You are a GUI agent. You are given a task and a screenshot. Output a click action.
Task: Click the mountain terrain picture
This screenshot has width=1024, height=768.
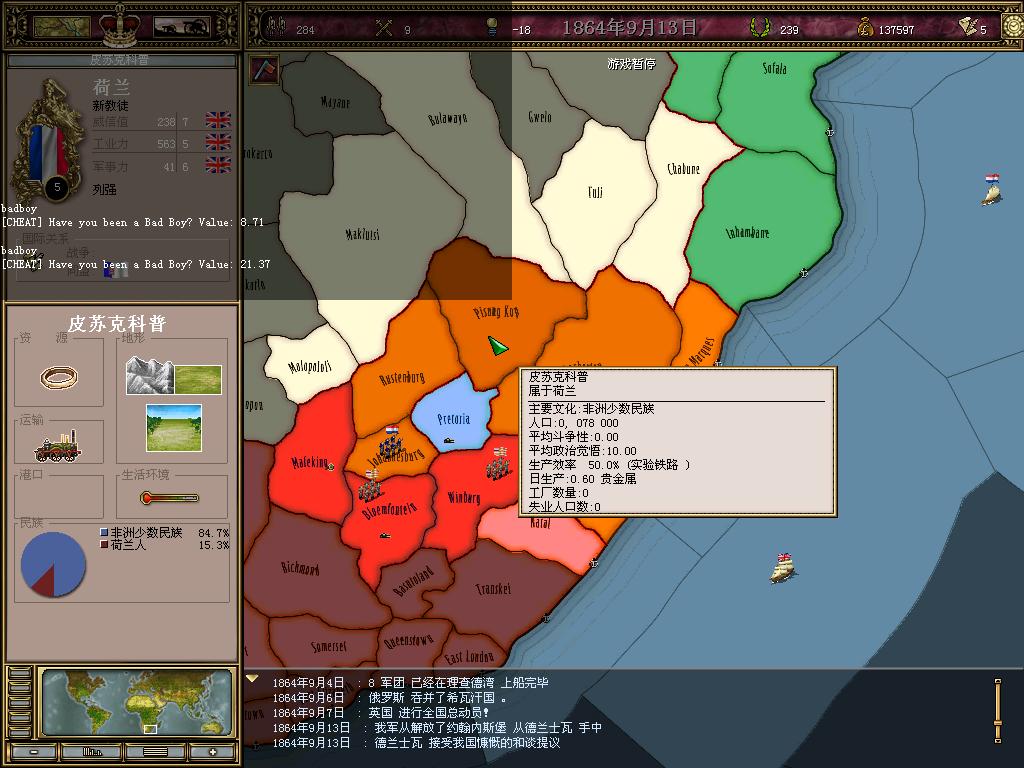click(150, 375)
